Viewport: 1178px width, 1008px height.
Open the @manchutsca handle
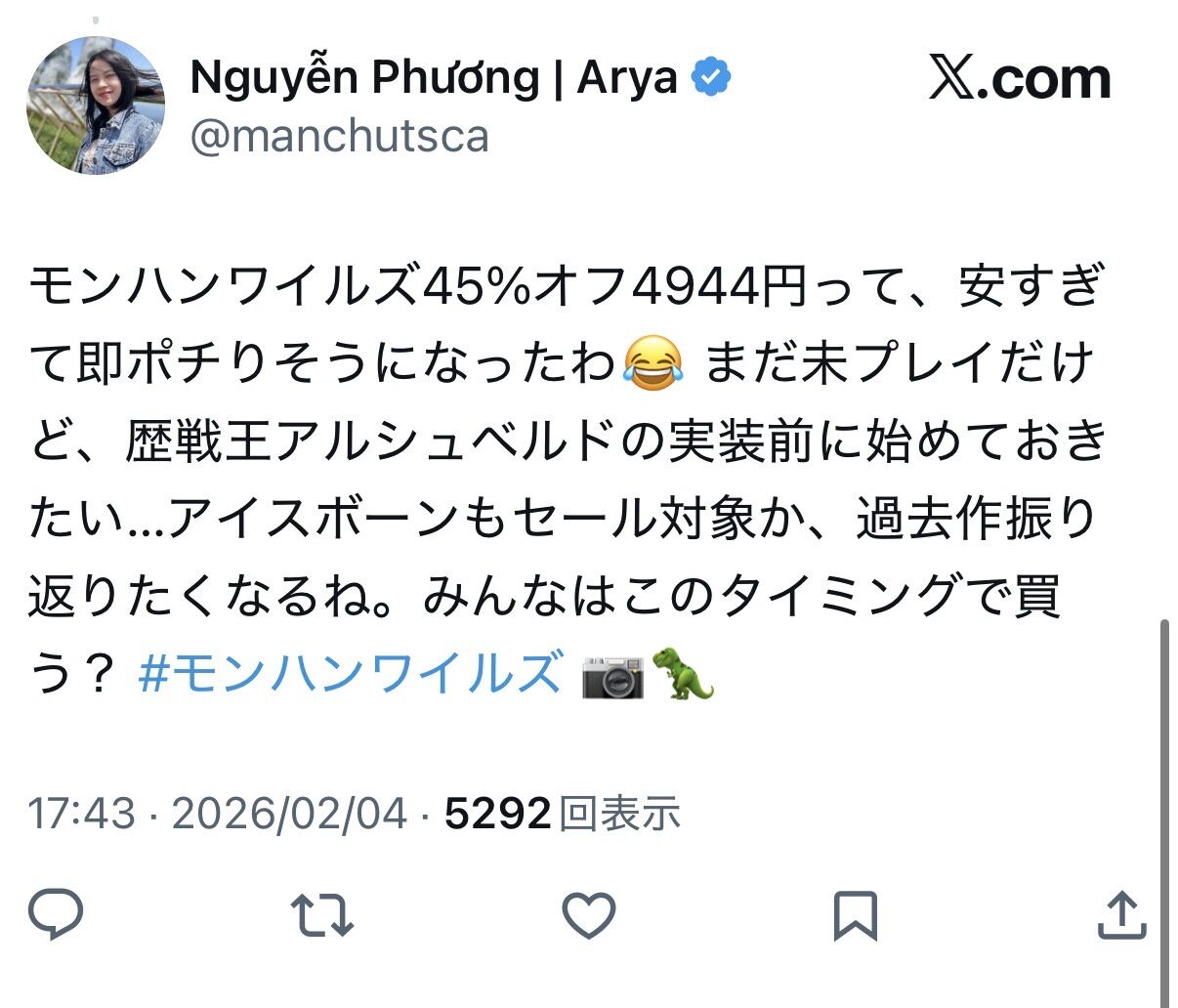point(339,137)
